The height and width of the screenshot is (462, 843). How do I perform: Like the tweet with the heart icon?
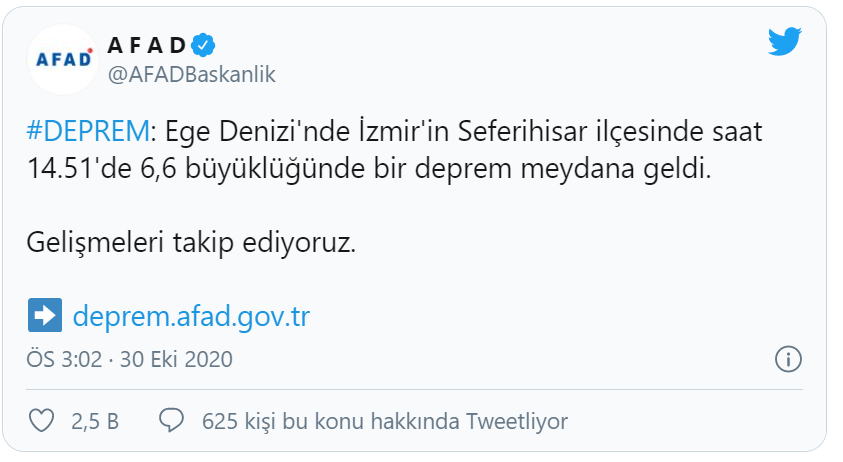tap(42, 420)
